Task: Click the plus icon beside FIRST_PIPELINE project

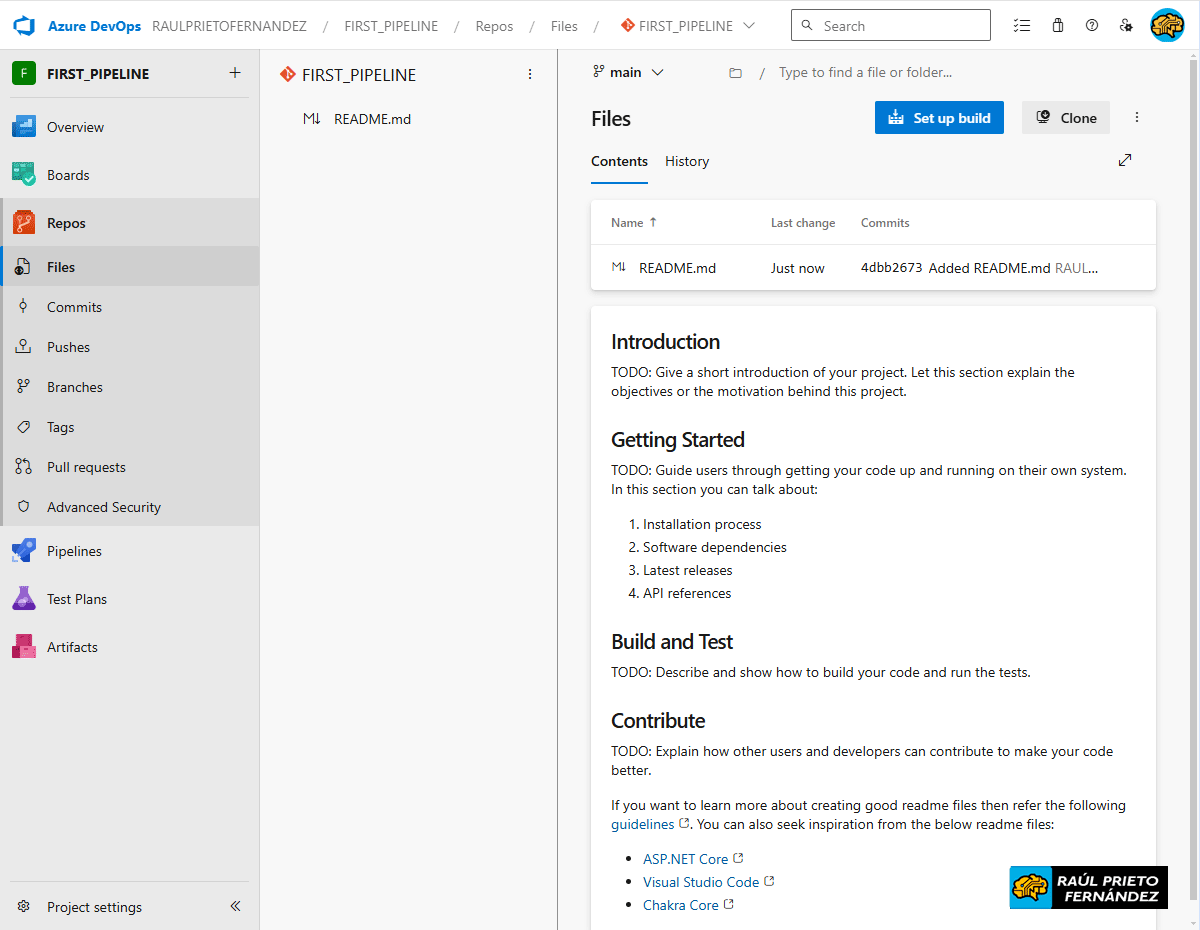Action: [235, 73]
